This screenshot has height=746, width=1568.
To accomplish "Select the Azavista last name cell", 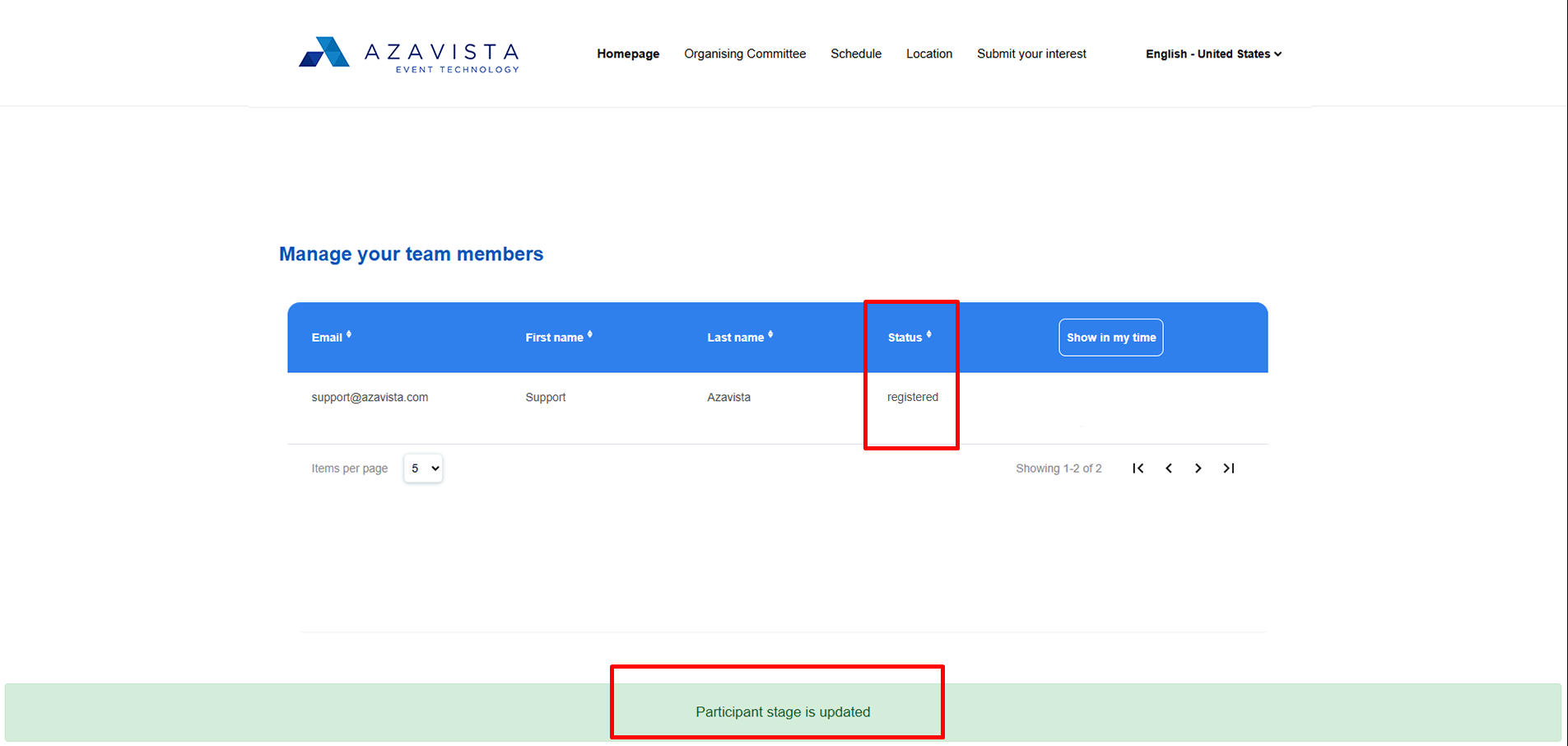I will pos(728,397).
